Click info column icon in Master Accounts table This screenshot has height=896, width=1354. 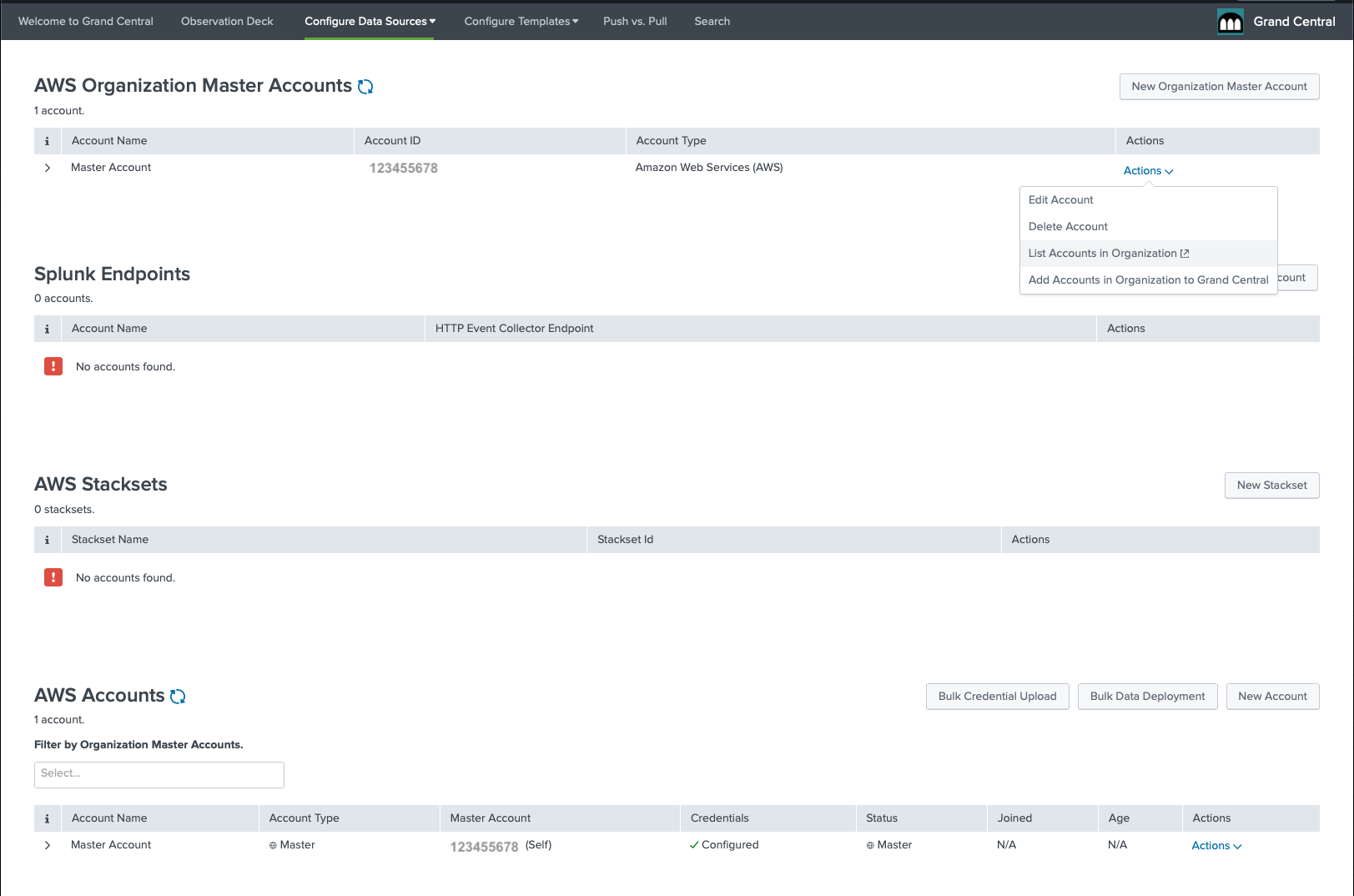pos(47,141)
